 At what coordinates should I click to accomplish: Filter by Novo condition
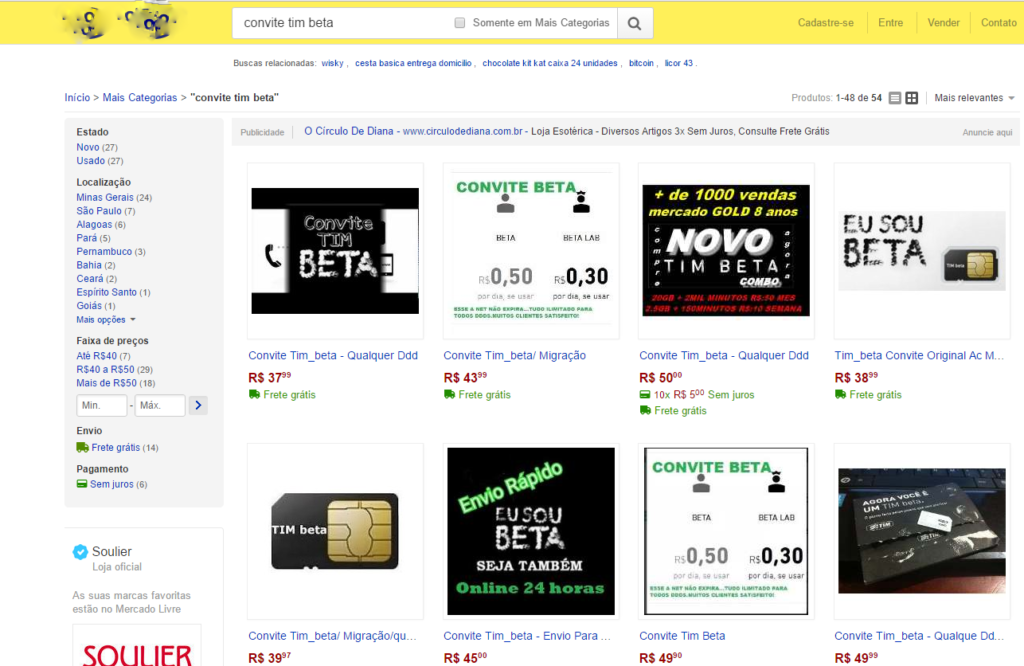coord(88,148)
